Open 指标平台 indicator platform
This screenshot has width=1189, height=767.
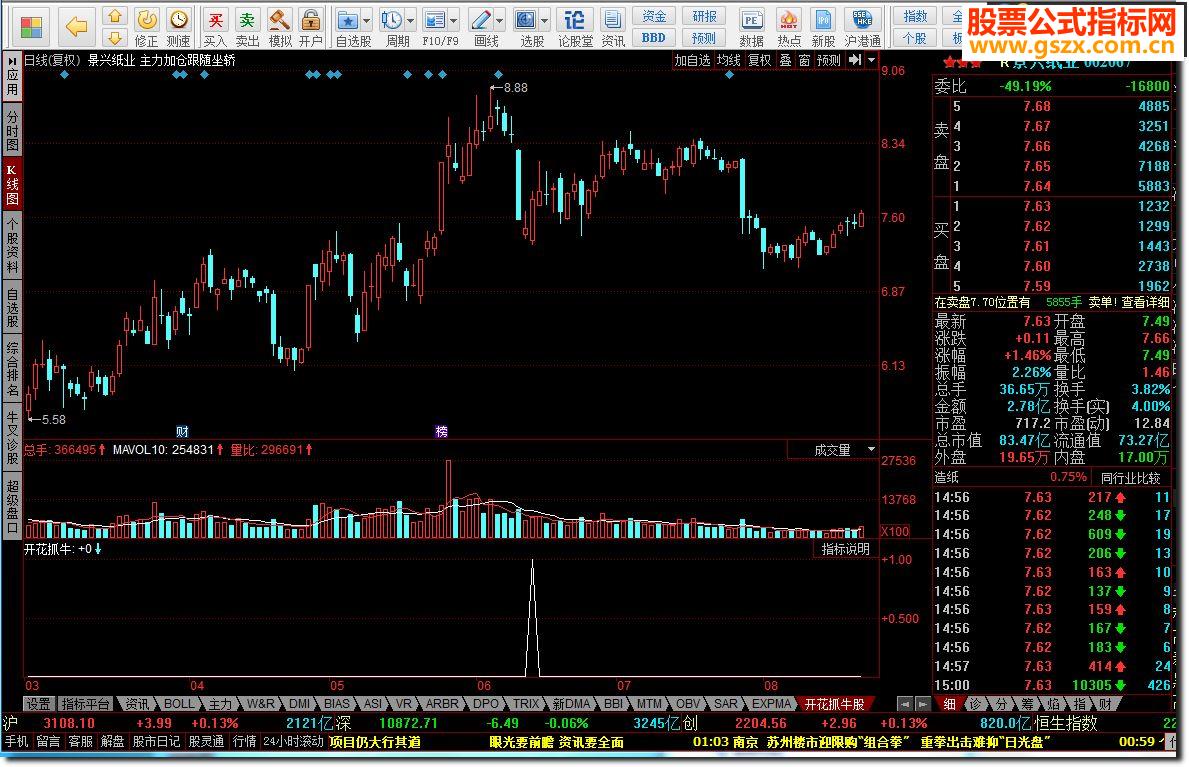pos(86,704)
